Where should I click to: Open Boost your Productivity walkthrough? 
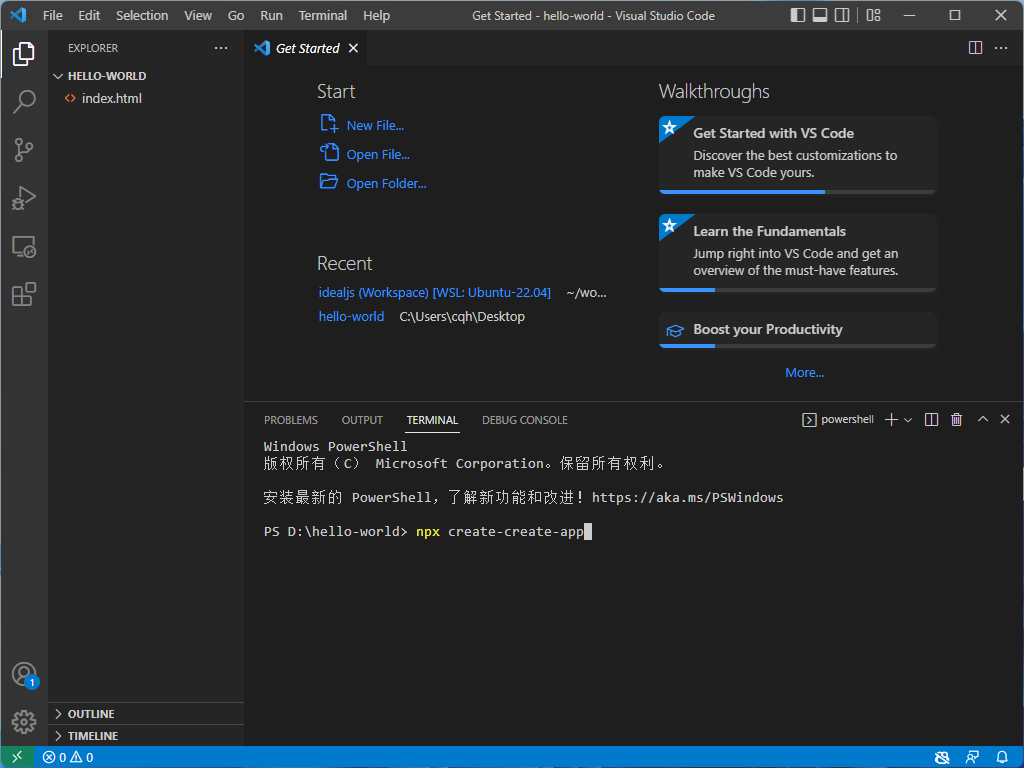click(x=797, y=330)
